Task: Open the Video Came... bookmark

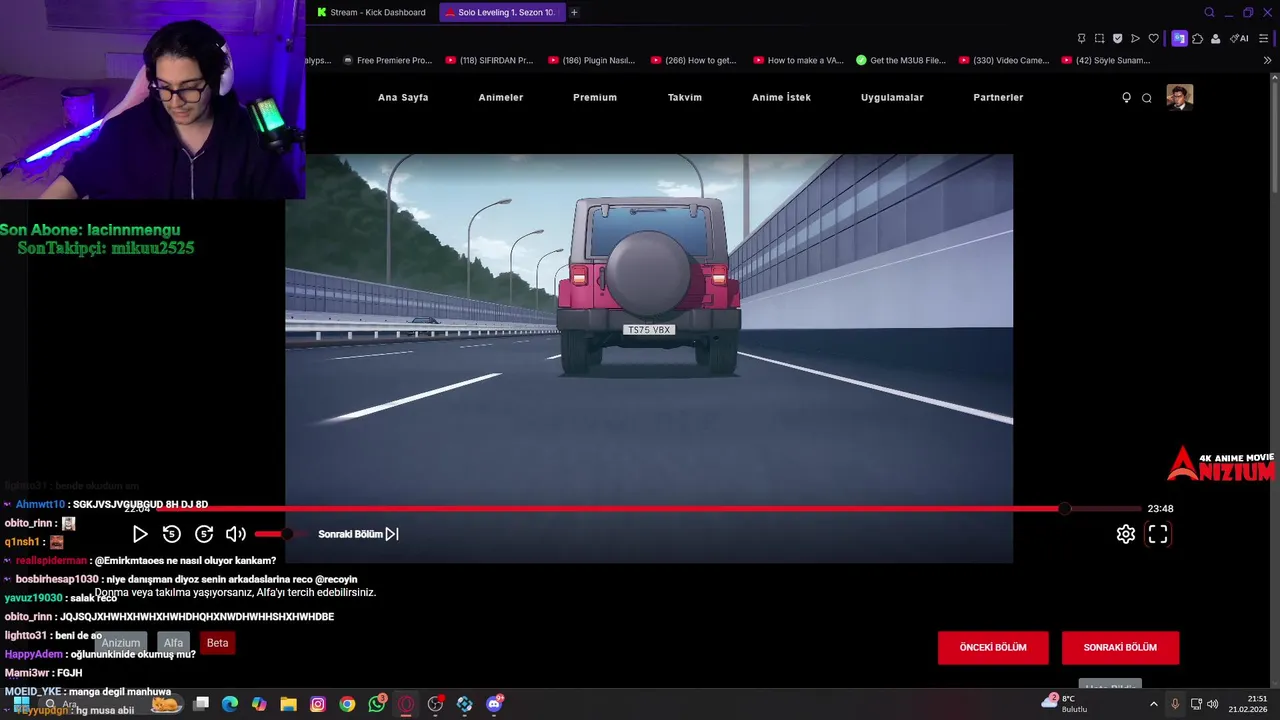Action: coord(1004,60)
